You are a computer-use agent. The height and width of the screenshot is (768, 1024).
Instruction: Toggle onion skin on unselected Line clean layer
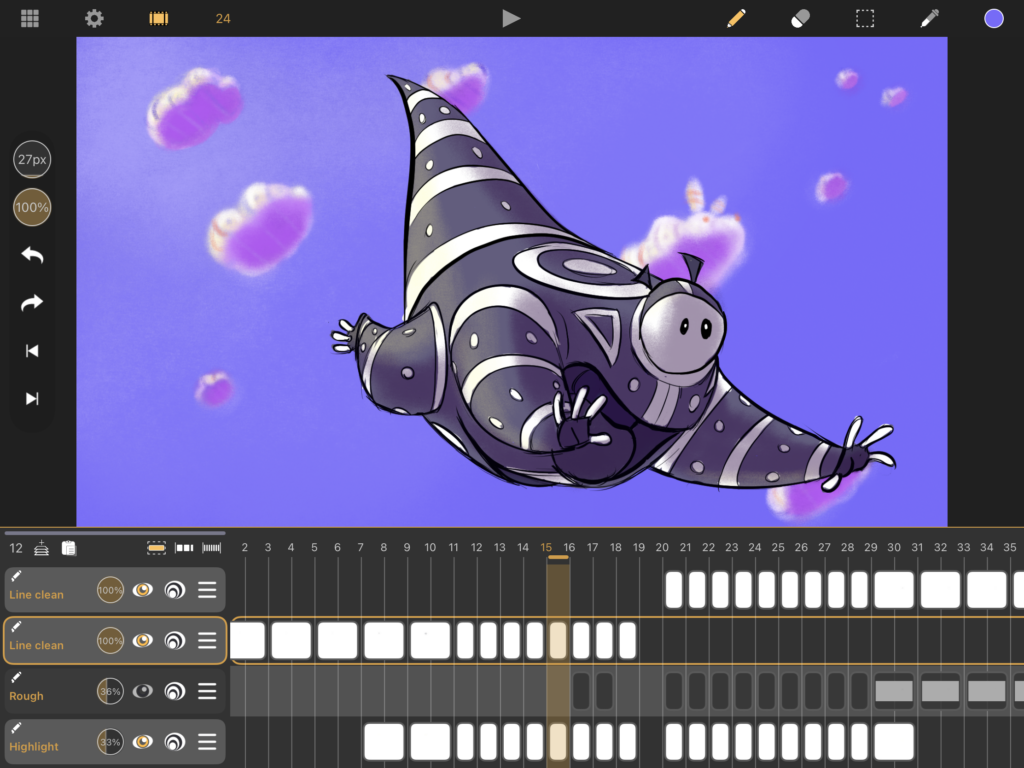tap(174, 590)
